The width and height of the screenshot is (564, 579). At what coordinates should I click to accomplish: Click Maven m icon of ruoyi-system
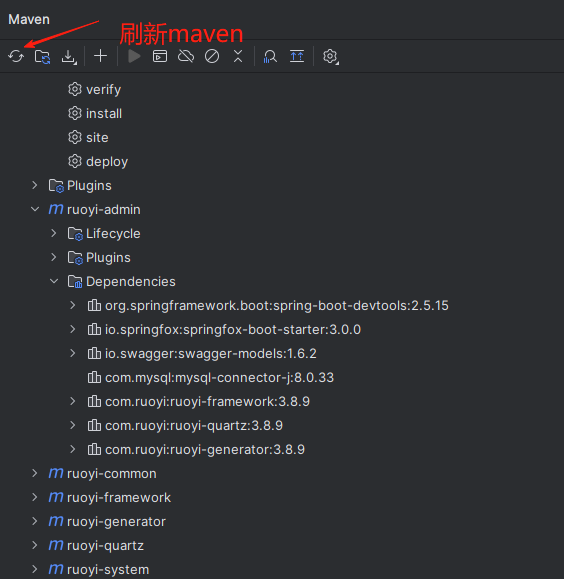pos(56,569)
